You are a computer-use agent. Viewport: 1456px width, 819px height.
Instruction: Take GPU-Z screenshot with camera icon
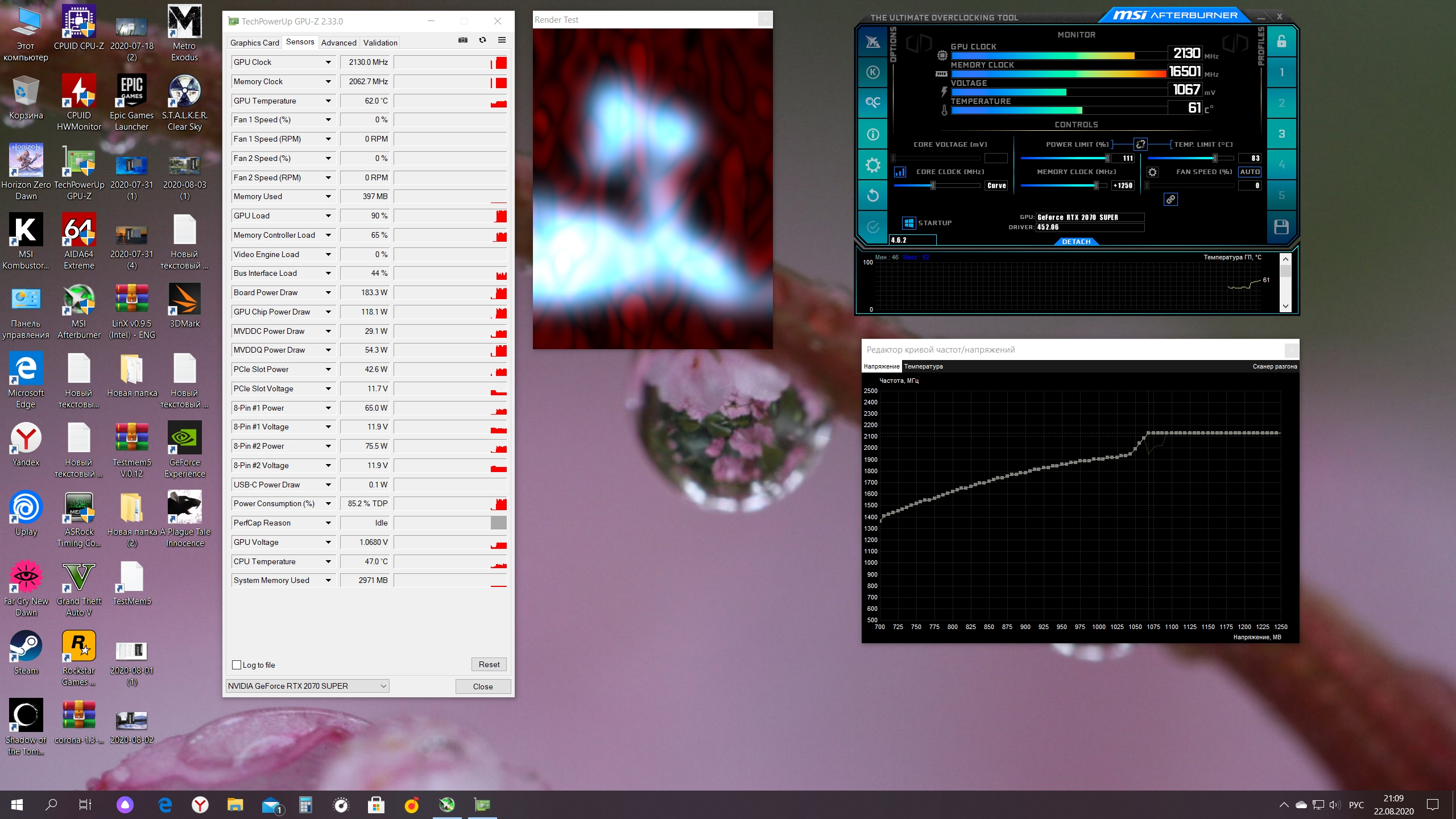463,40
